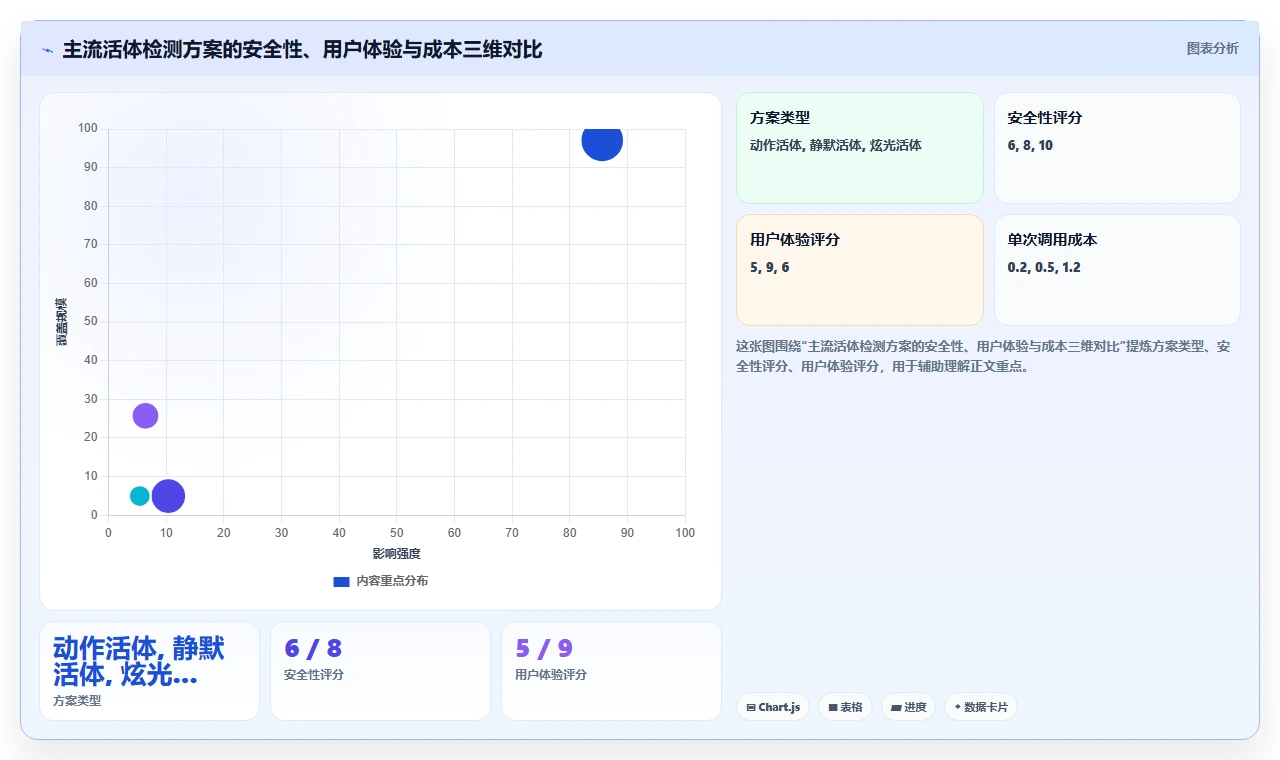
Task: Click the 5 / 9 stat value
Action: click(544, 649)
